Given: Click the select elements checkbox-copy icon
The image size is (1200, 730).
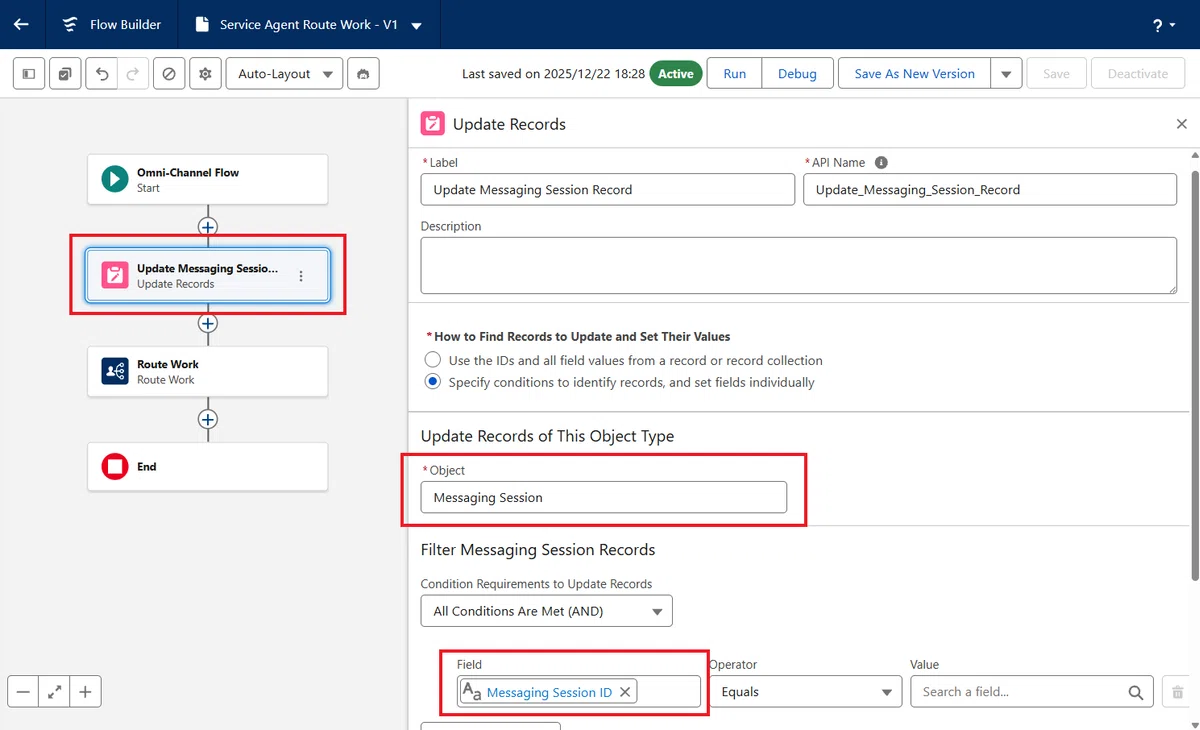Looking at the screenshot, I should 65,74.
